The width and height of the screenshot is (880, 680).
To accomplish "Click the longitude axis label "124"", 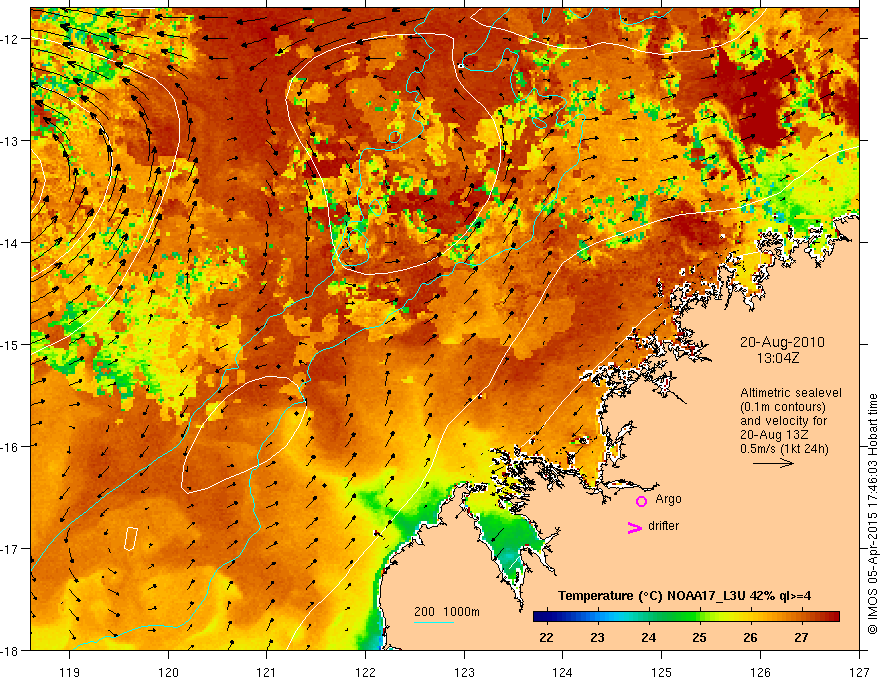I will click(x=563, y=673).
